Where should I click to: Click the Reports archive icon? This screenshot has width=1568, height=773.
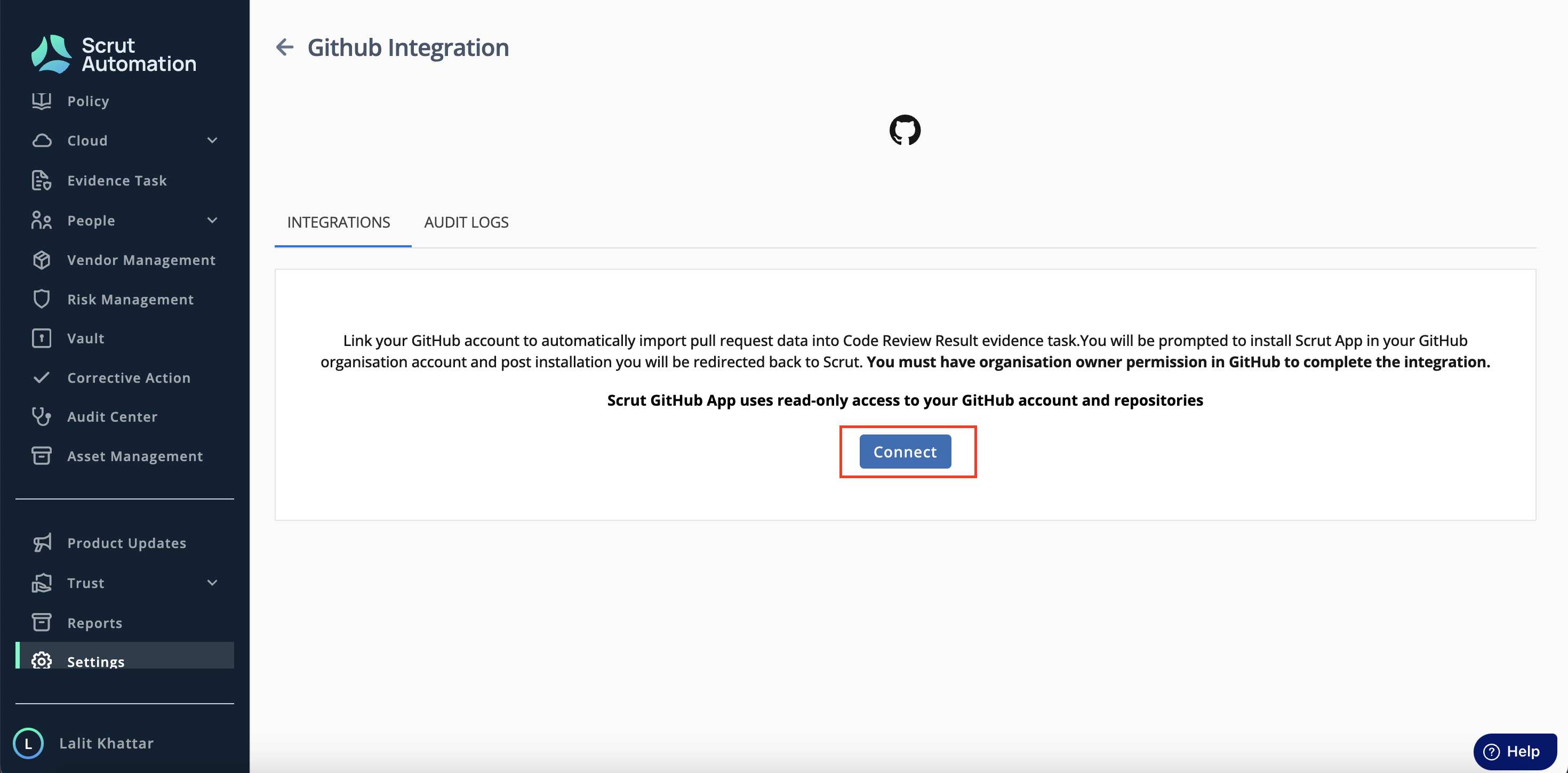pos(42,622)
